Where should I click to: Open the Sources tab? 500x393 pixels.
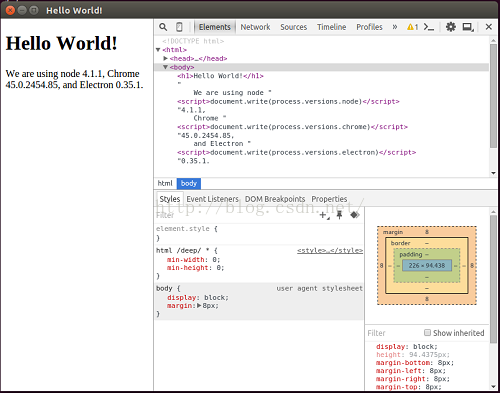click(x=293, y=27)
